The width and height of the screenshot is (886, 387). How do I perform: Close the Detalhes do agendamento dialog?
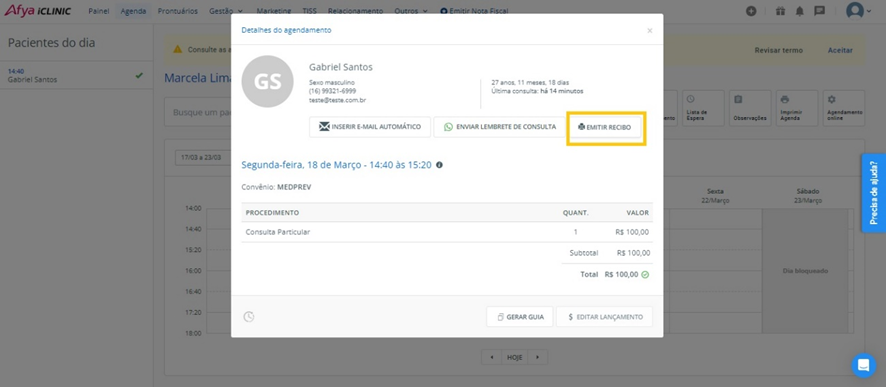[x=650, y=31]
